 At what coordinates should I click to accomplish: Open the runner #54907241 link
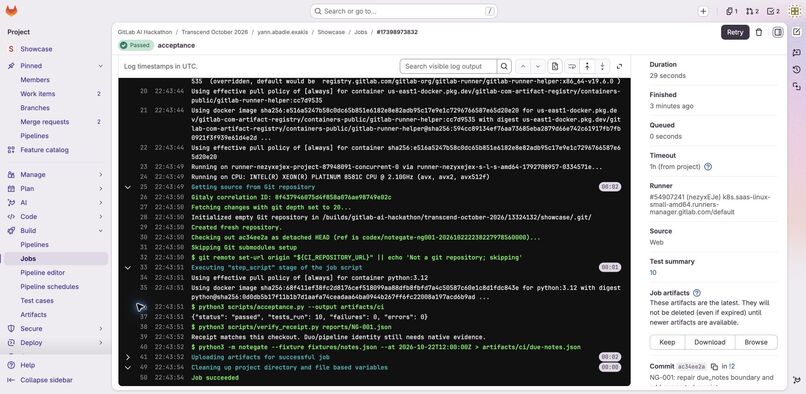[710, 204]
